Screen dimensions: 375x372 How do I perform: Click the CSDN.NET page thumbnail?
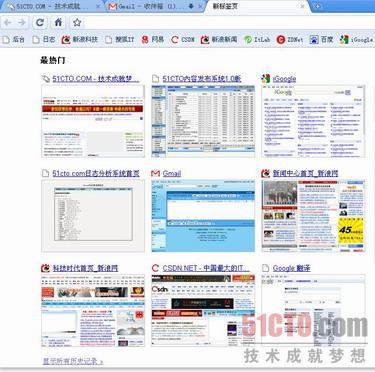coord(203,310)
